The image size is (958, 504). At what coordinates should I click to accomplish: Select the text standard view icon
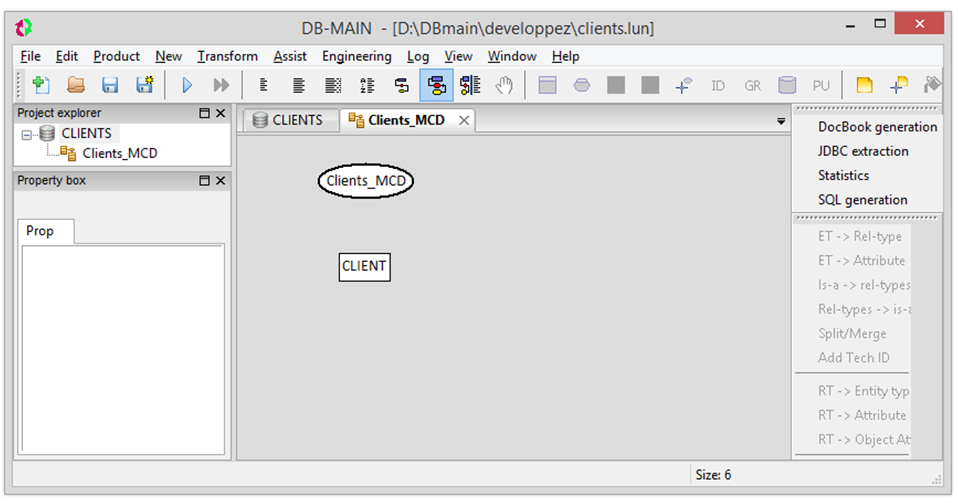click(299, 85)
